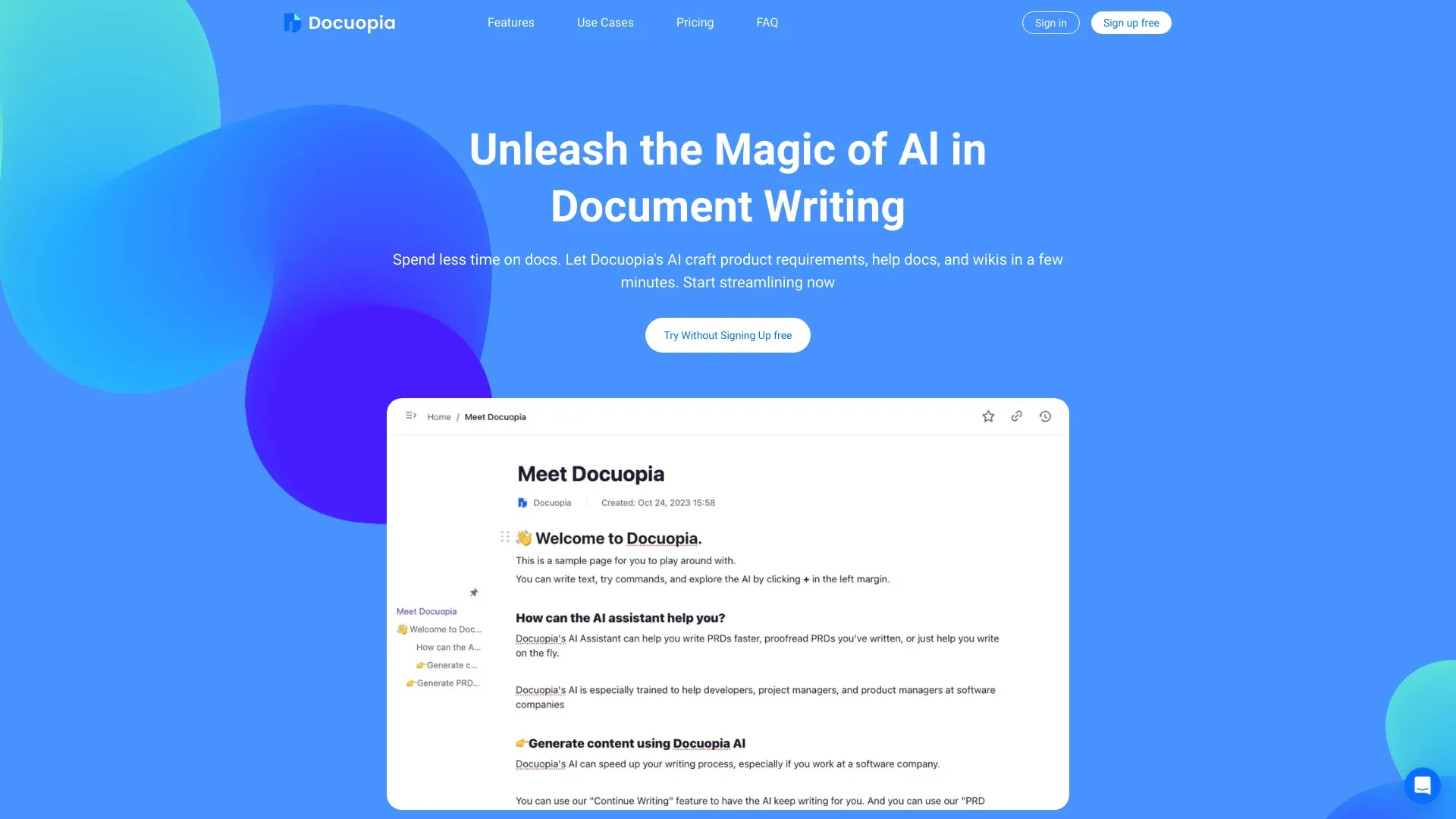Screen dimensions: 1456x819
Task: Open the history/versions icon
Action: point(1045,416)
